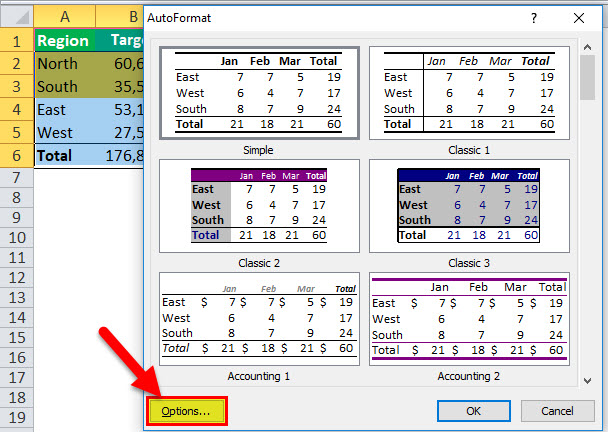This screenshot has height=432, width=608.
Task: Select row 5 header
Action: 16,133
